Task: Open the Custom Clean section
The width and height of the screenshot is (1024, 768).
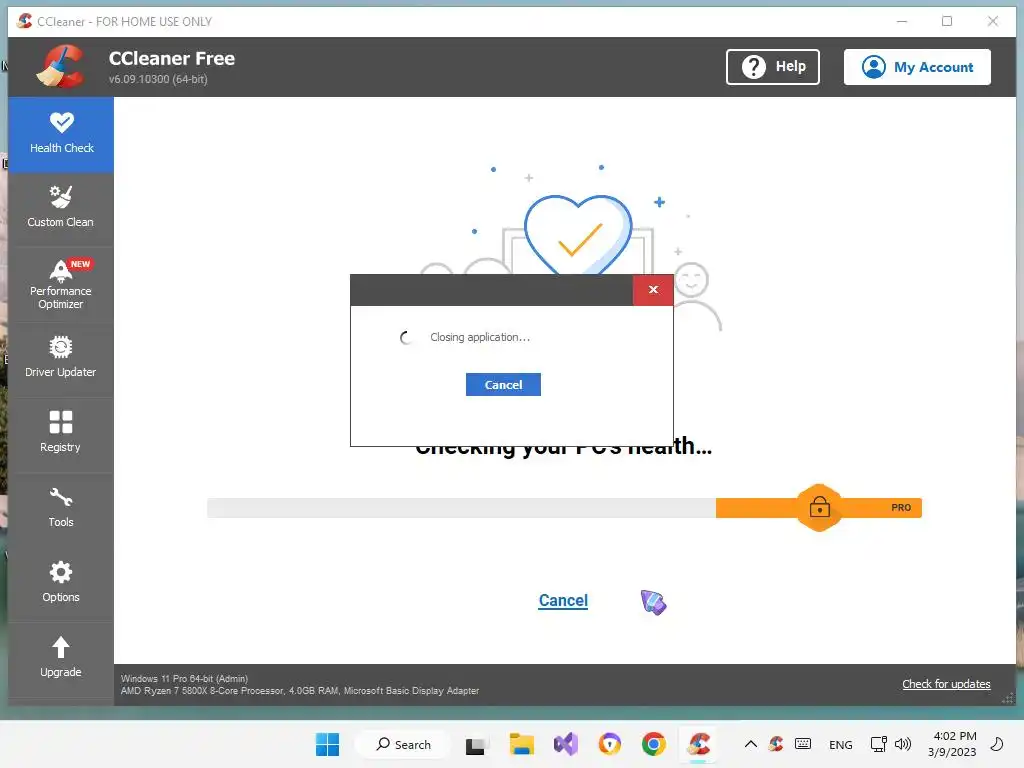Action: coord(61,209)
